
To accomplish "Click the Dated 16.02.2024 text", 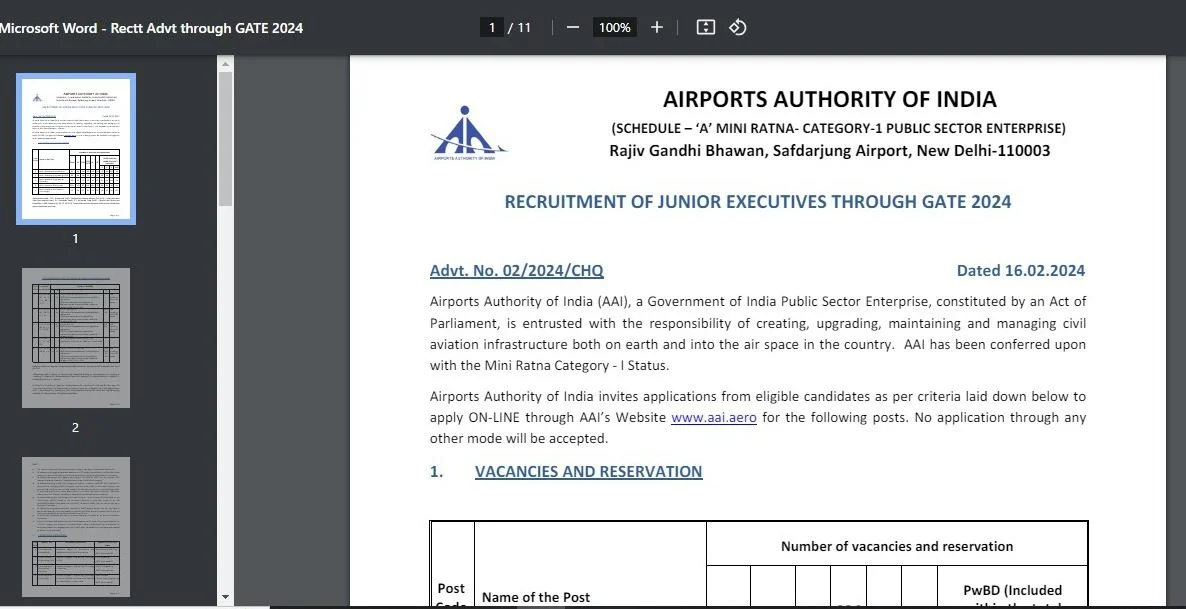I will [x=1020, y=271].
